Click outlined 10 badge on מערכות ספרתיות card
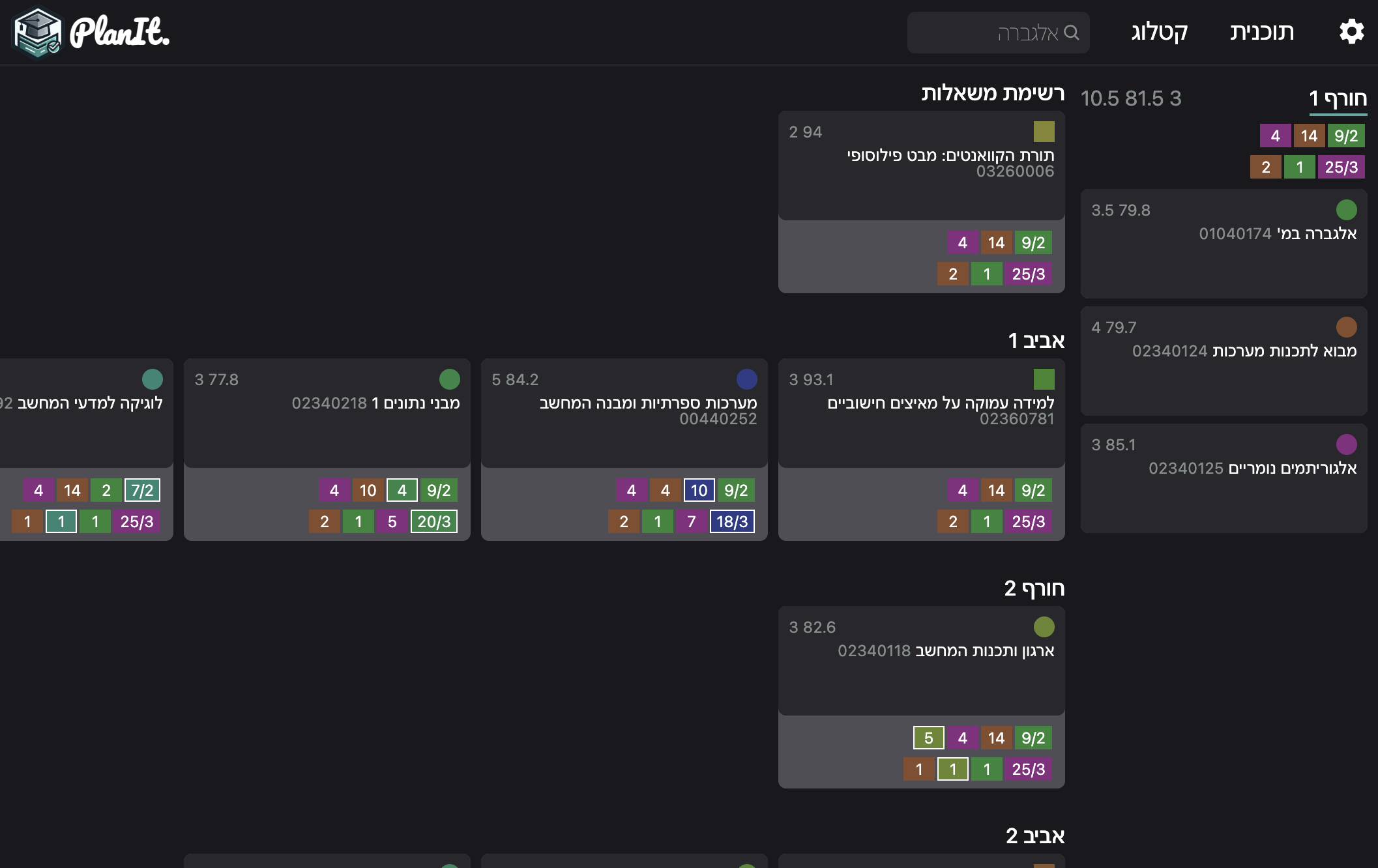This screenshot has width=1378, height=868. (x=699, y=490)
